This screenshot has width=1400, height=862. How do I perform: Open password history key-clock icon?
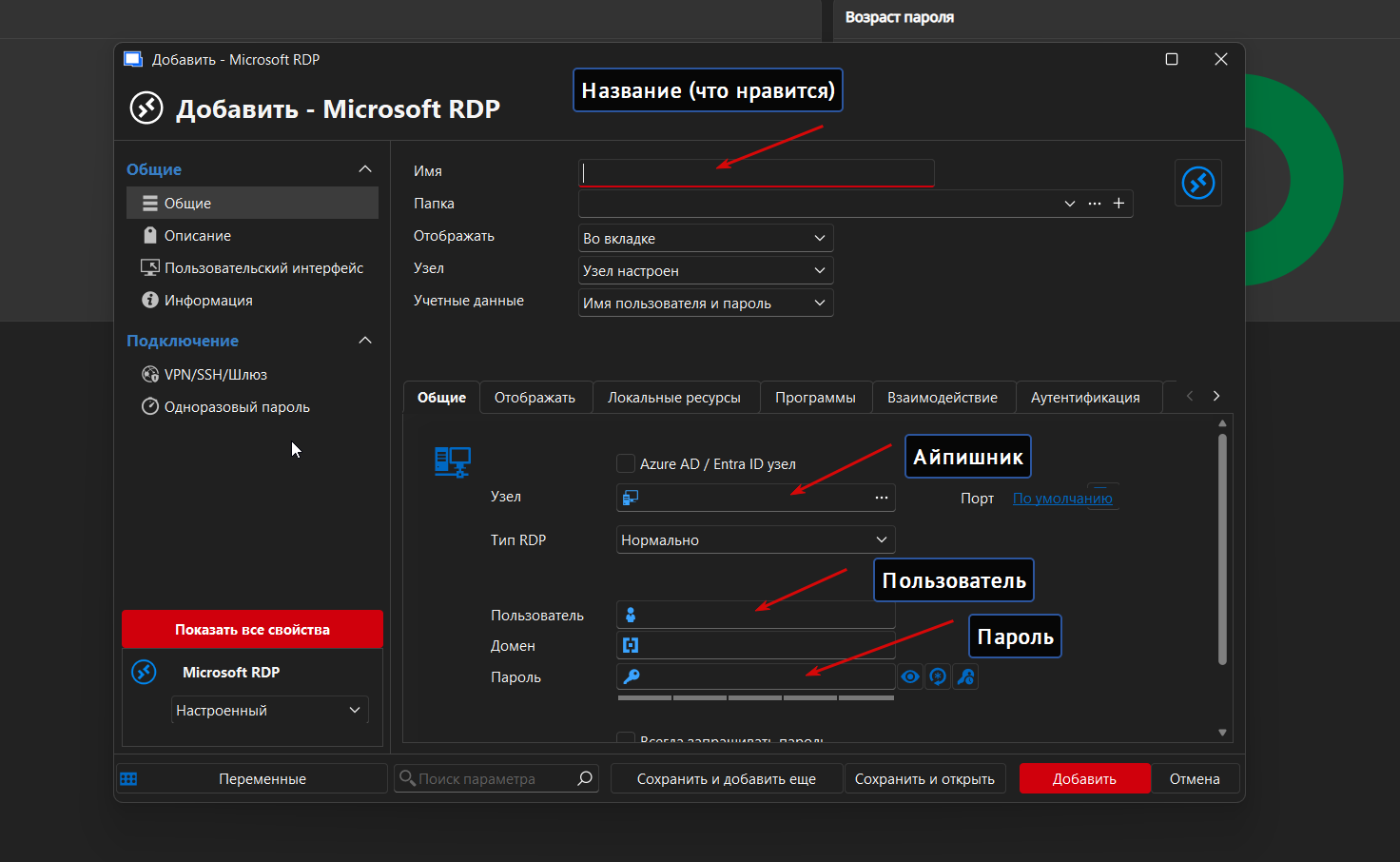click(965, 676)
